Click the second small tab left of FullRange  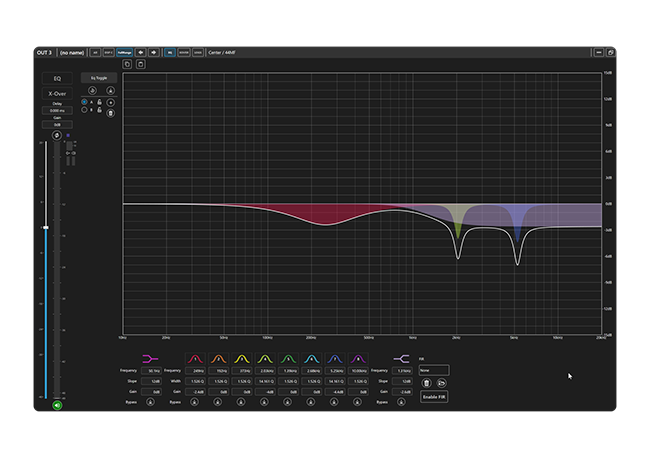(x=108, y=53)
